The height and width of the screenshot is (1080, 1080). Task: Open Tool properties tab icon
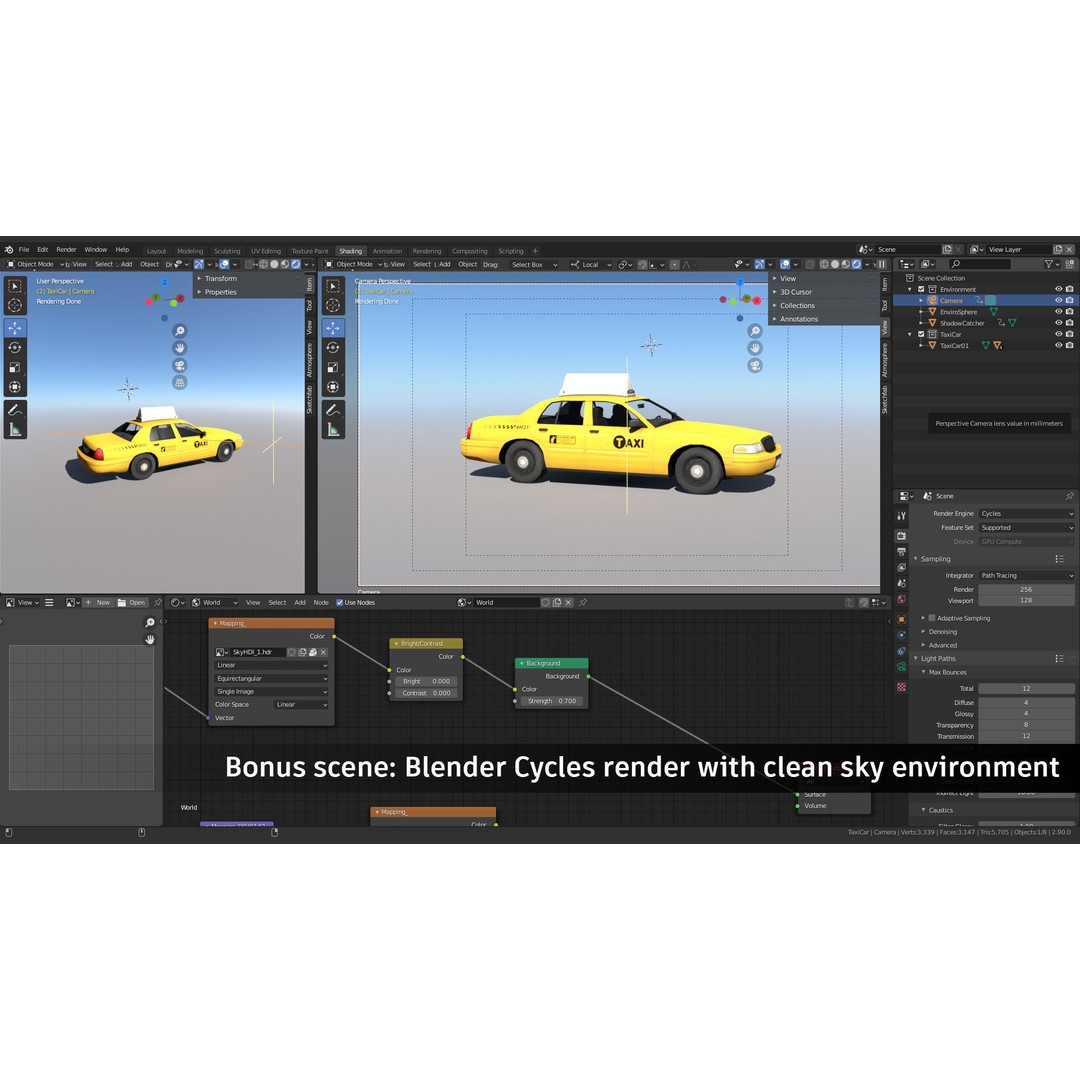[902, 515]
